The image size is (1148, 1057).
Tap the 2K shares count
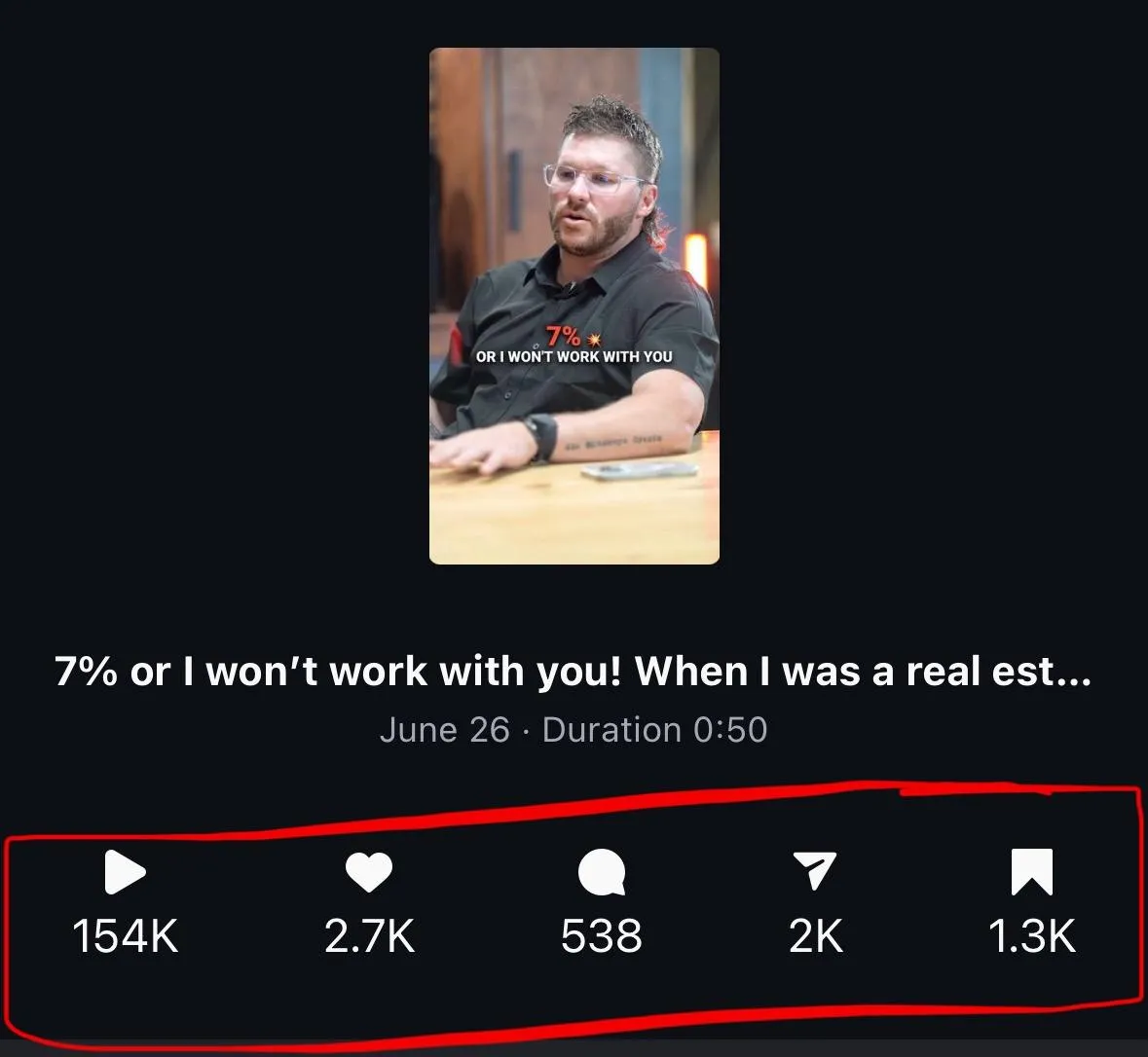click(x=816, y=935)
